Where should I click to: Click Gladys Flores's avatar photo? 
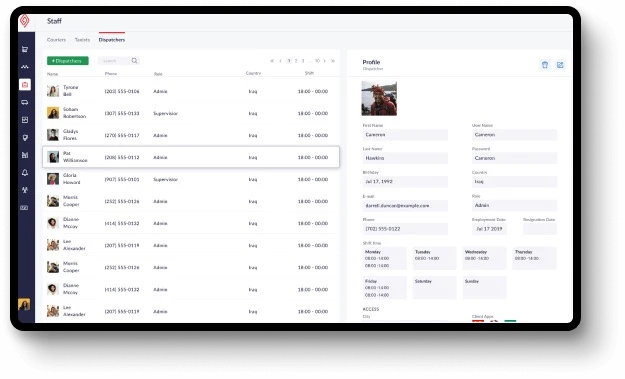pos(53,135)
